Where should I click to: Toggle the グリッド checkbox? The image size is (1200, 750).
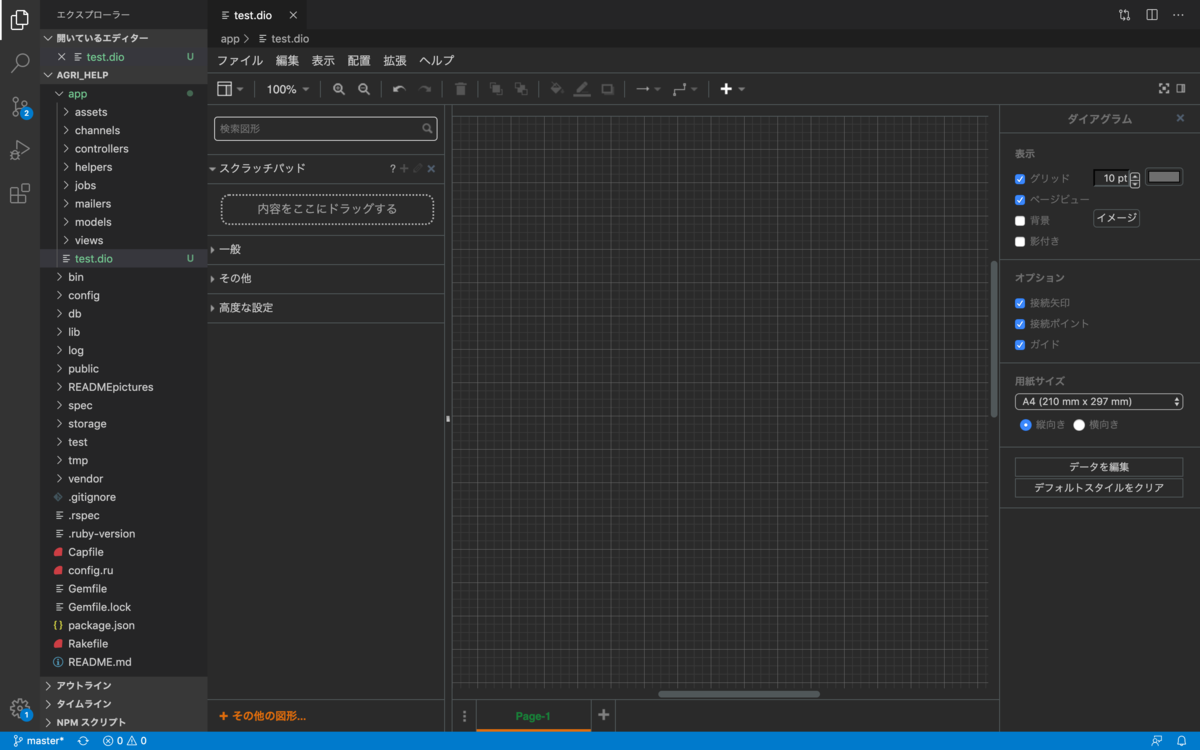1020,179
